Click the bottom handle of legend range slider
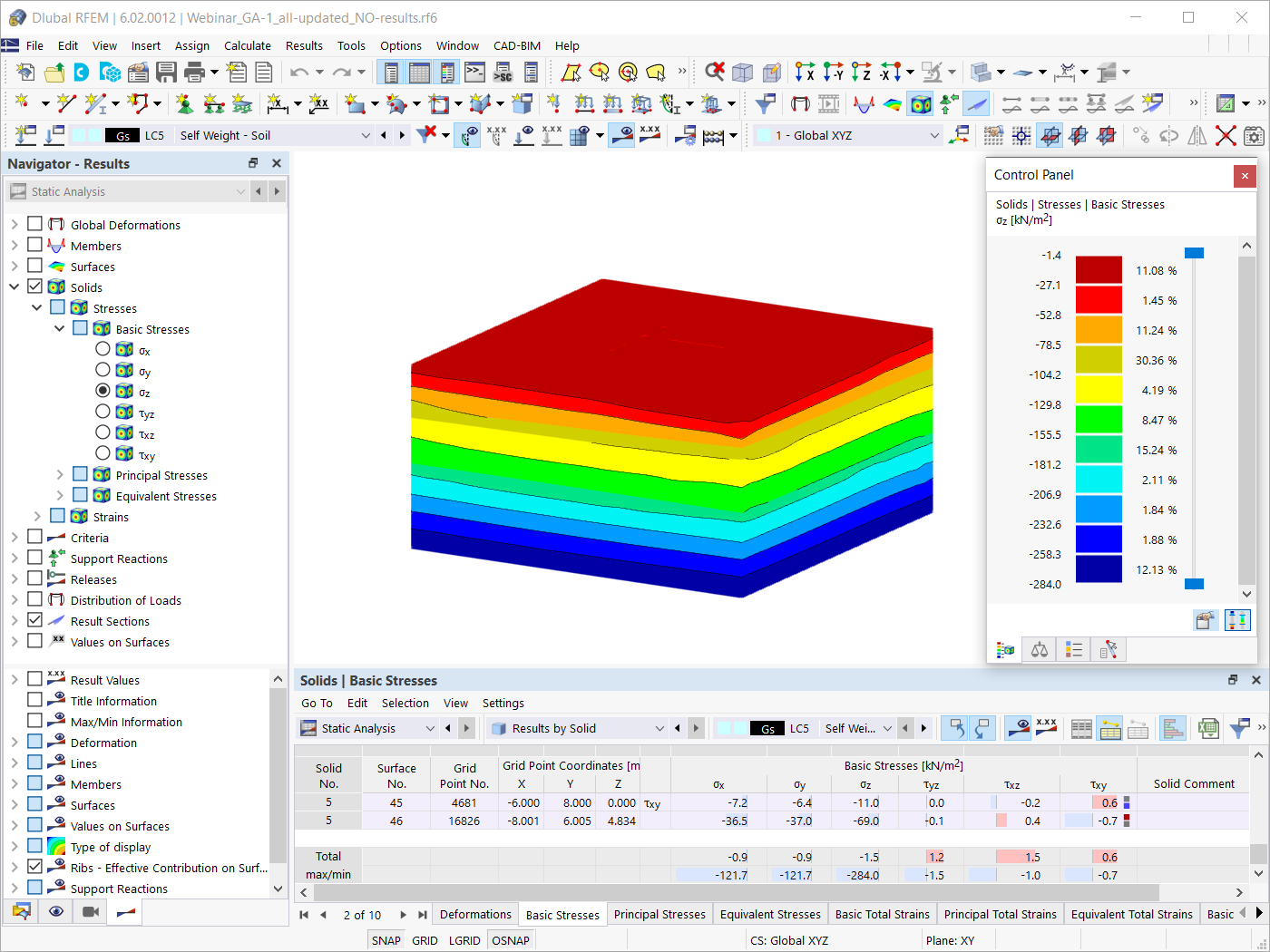Image resolution: width=1270 pixels, height=952 pixels. 1194,584
